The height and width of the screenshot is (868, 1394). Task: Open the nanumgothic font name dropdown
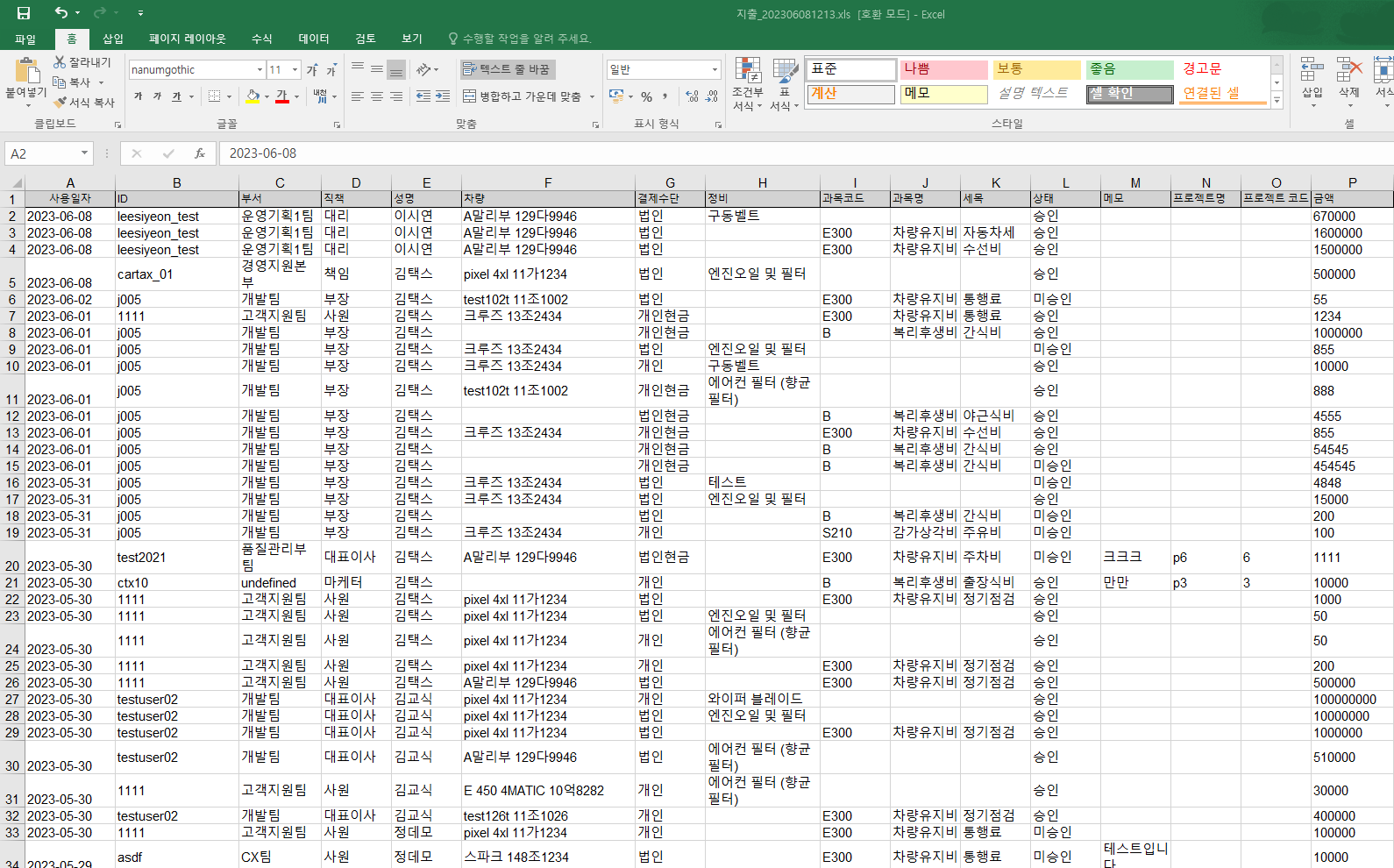[x=260, y=70]
